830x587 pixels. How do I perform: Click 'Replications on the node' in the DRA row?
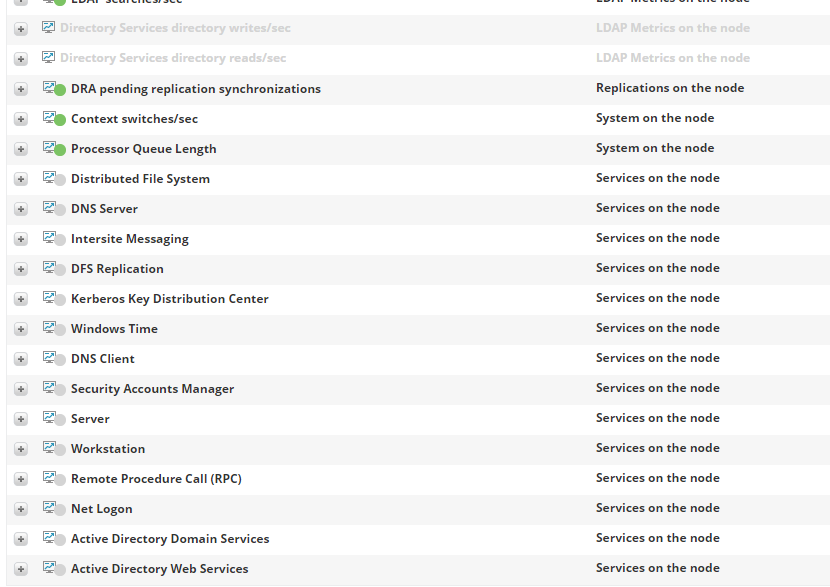[670, 88]
